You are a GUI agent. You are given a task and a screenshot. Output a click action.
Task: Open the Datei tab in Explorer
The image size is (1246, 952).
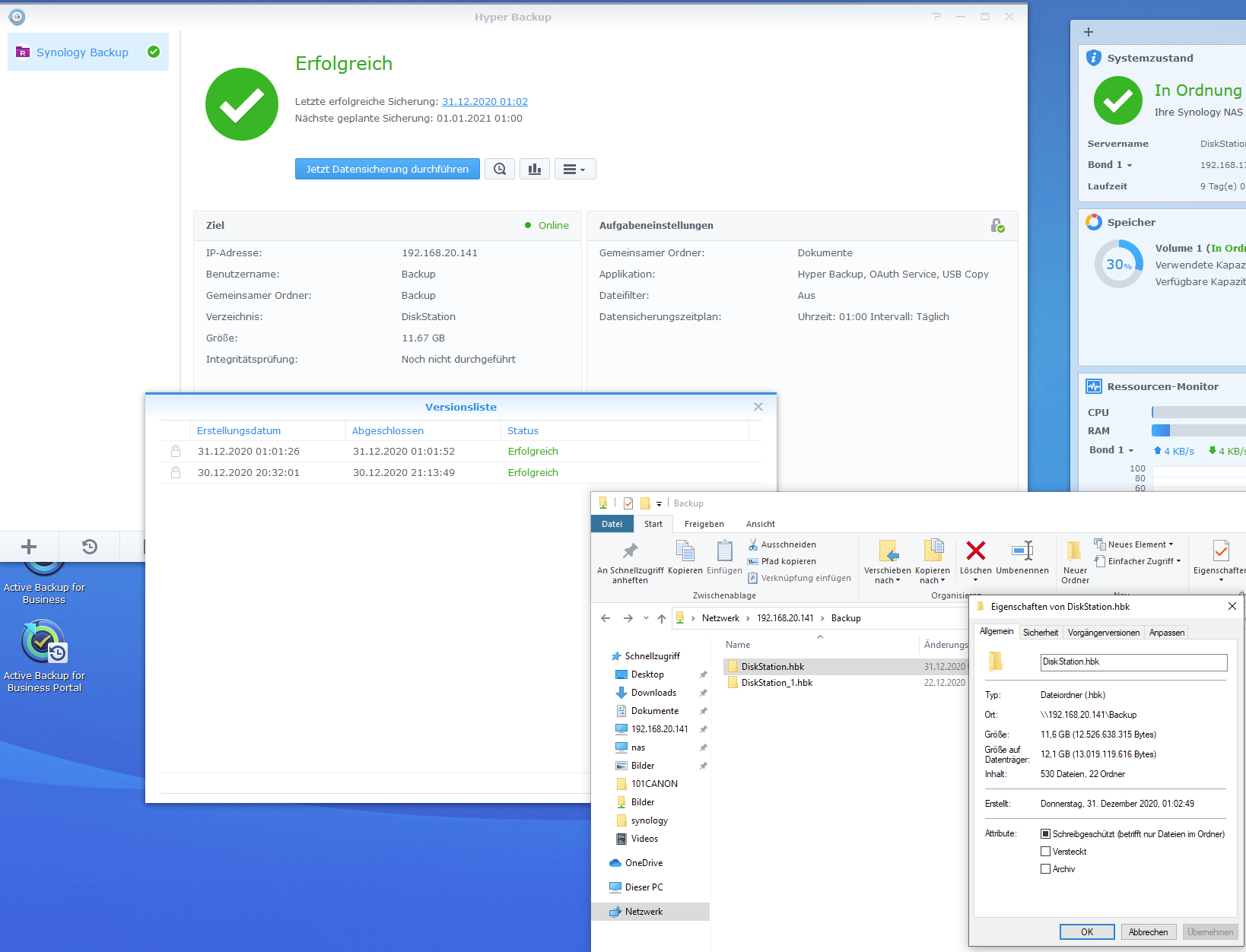click(612, 524)
